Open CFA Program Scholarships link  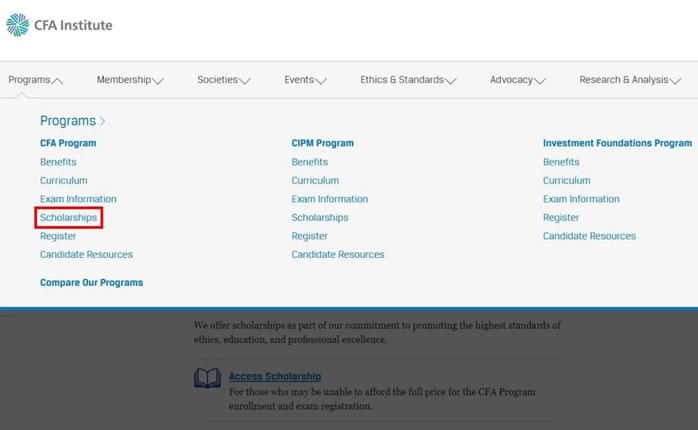coord(68,217)
